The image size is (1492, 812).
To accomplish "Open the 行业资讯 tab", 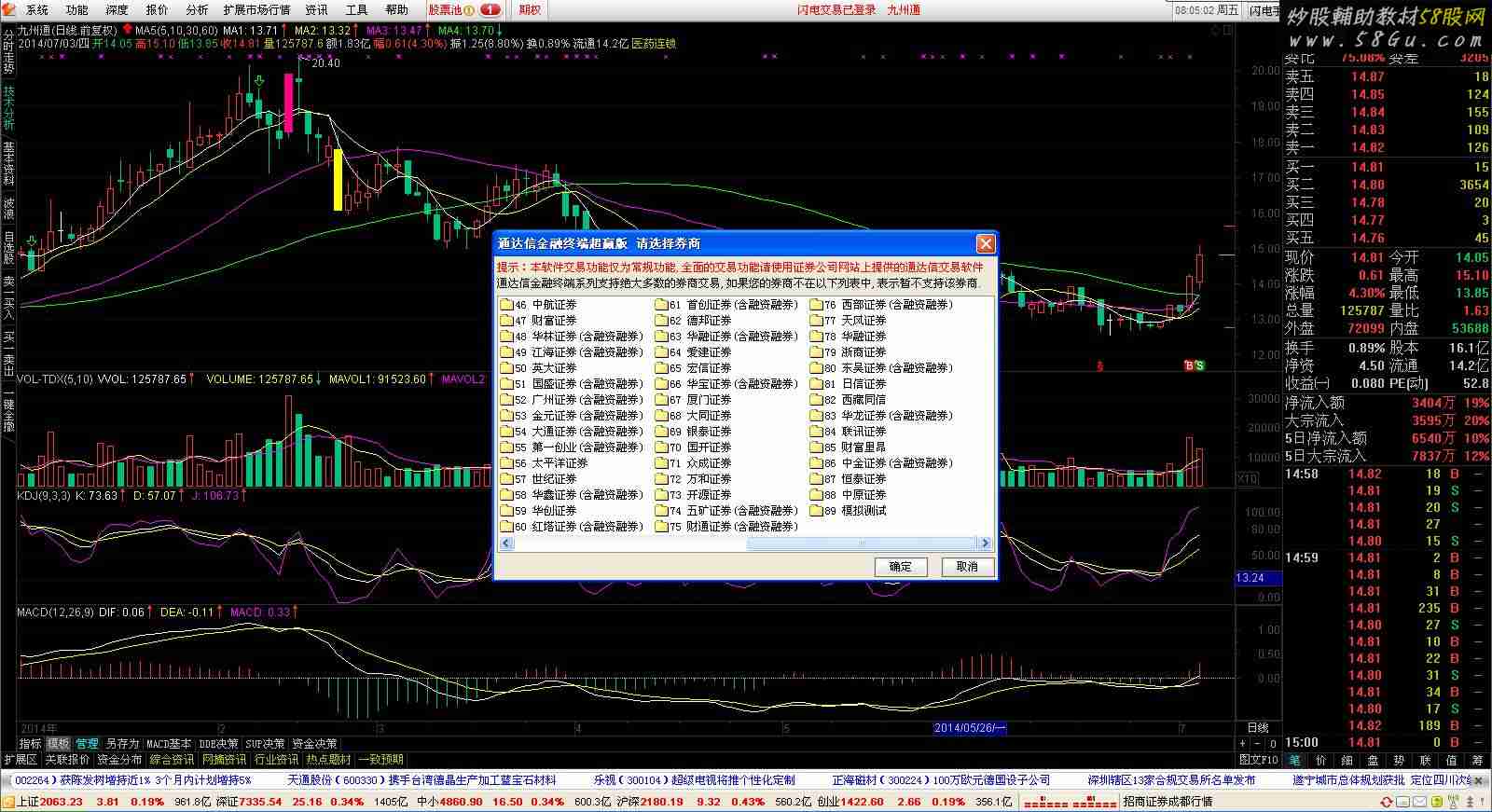I will [x=276, y=760].
